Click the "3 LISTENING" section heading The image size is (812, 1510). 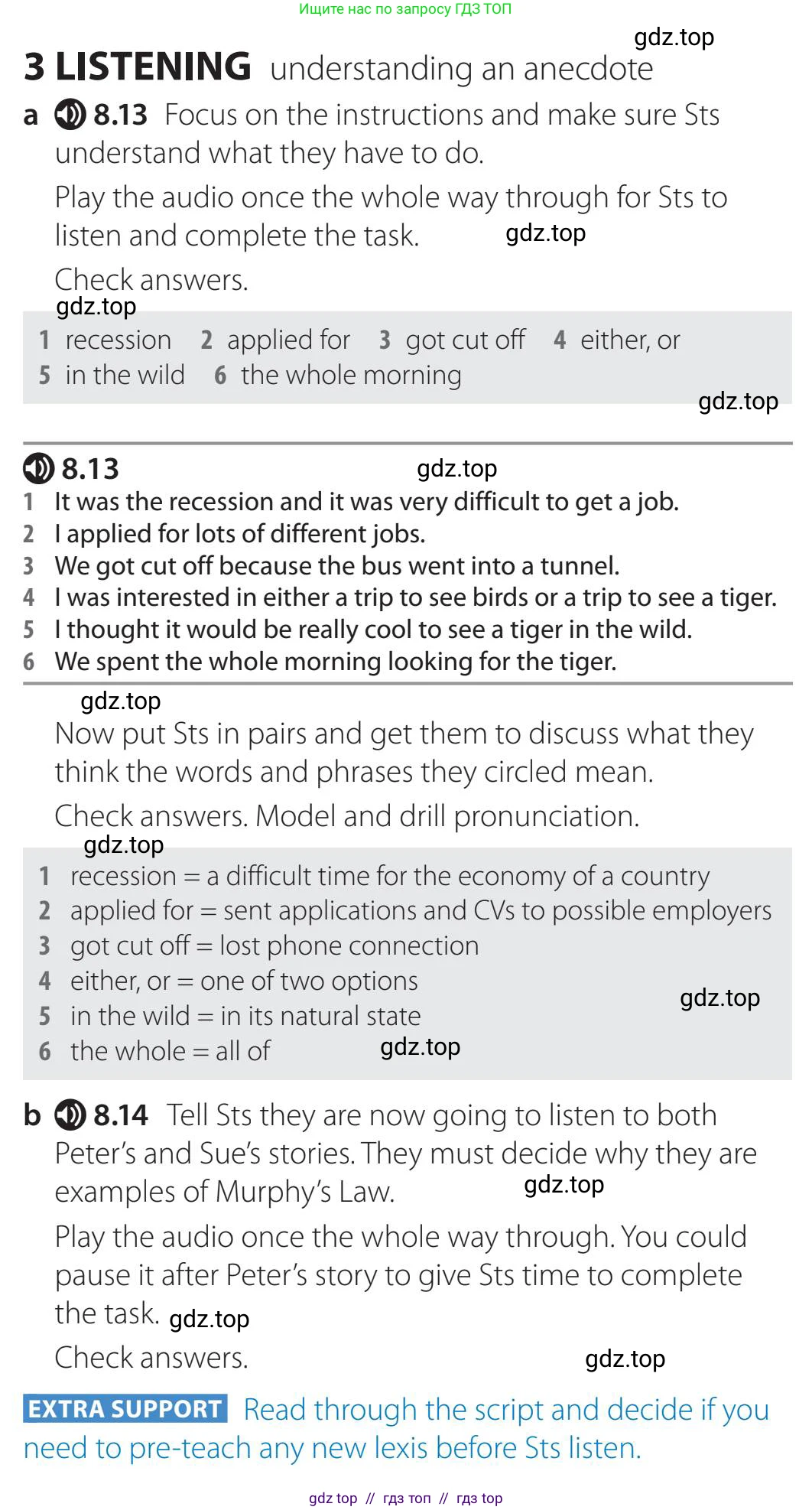[x=138, y=67]
